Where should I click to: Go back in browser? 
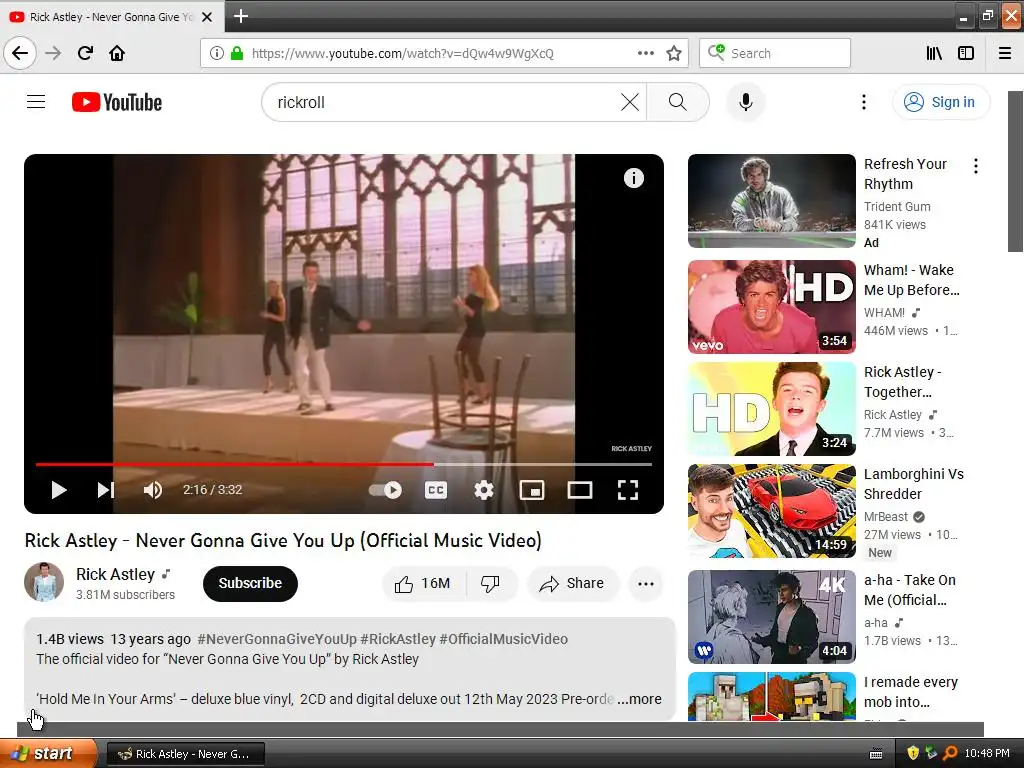click(x=20, y=53)
